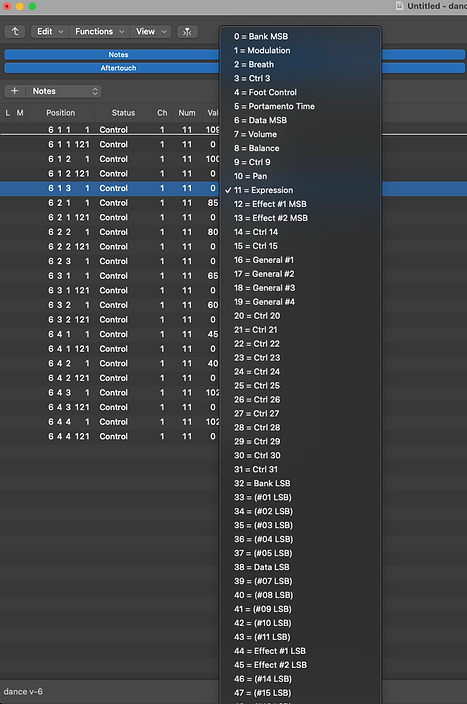Open the Edit dropdown menu

[49, 31]
